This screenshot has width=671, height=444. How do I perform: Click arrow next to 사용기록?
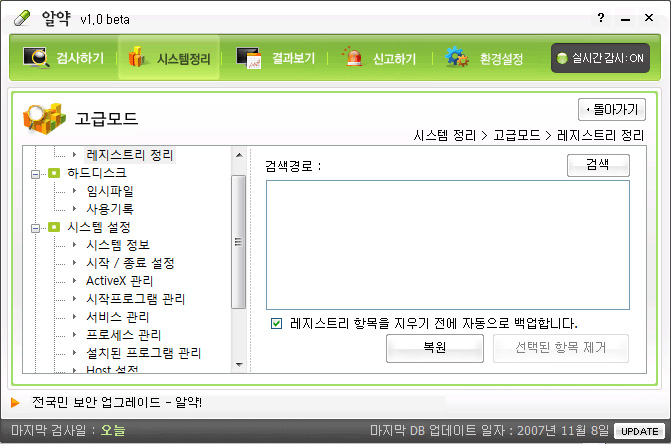(74, 209)
